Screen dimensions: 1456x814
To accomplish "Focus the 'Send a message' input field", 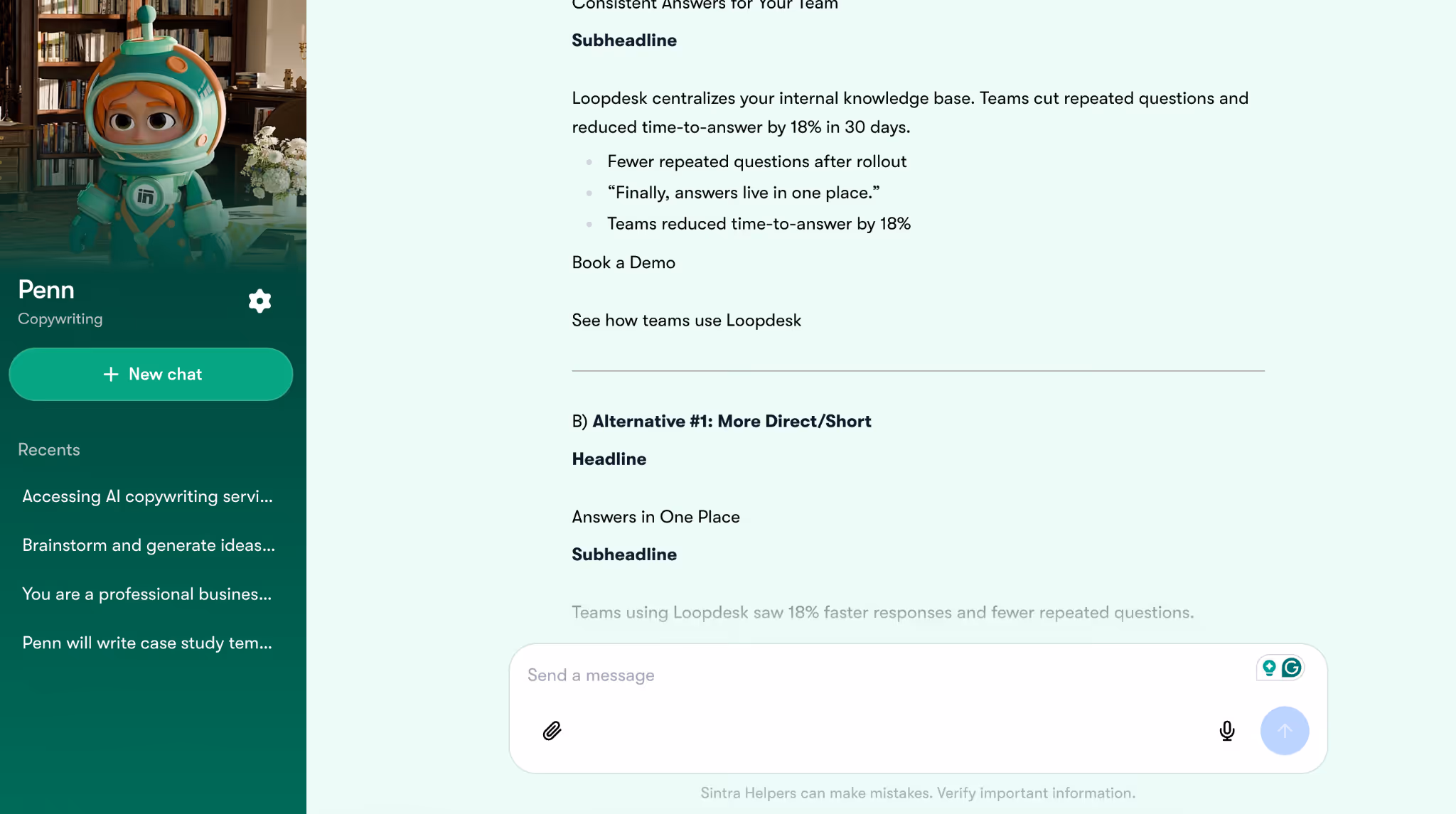I will 882,675.
